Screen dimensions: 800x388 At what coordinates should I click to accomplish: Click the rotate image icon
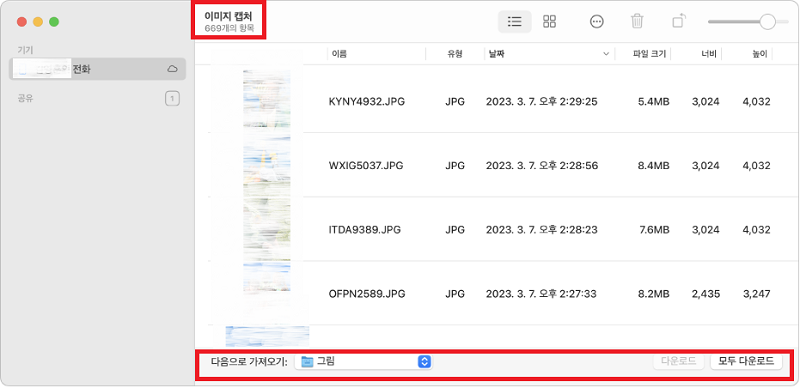click(x=678, y=21)
